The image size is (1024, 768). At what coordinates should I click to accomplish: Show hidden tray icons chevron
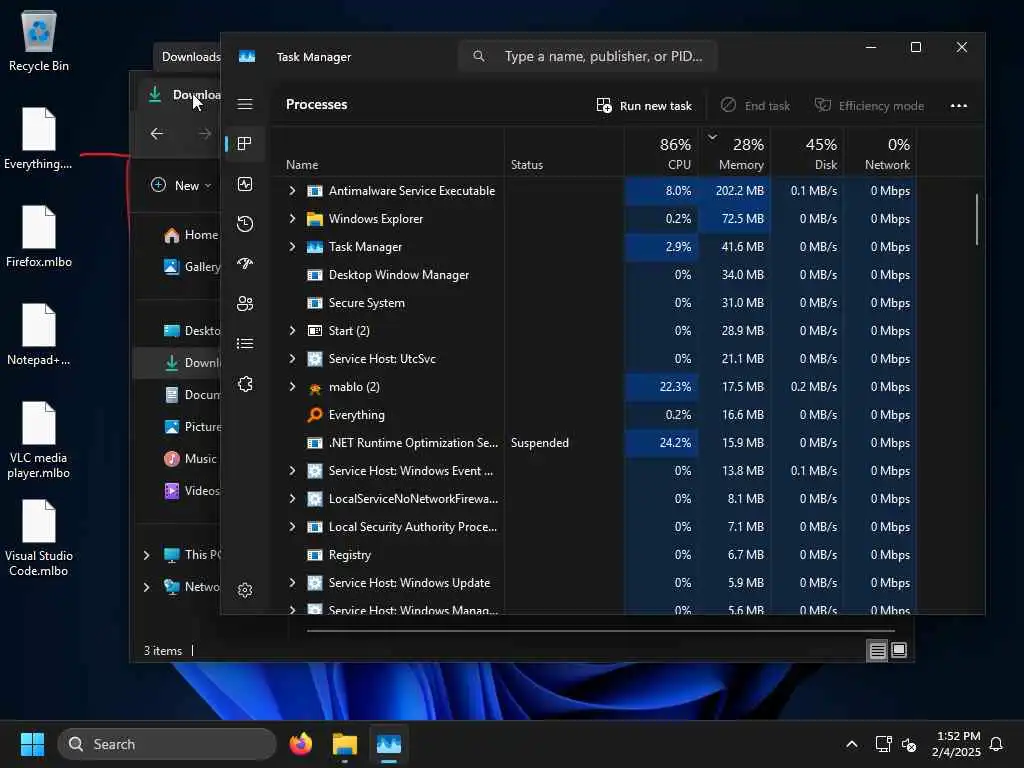pyautogui.click(x=852, y=744)
